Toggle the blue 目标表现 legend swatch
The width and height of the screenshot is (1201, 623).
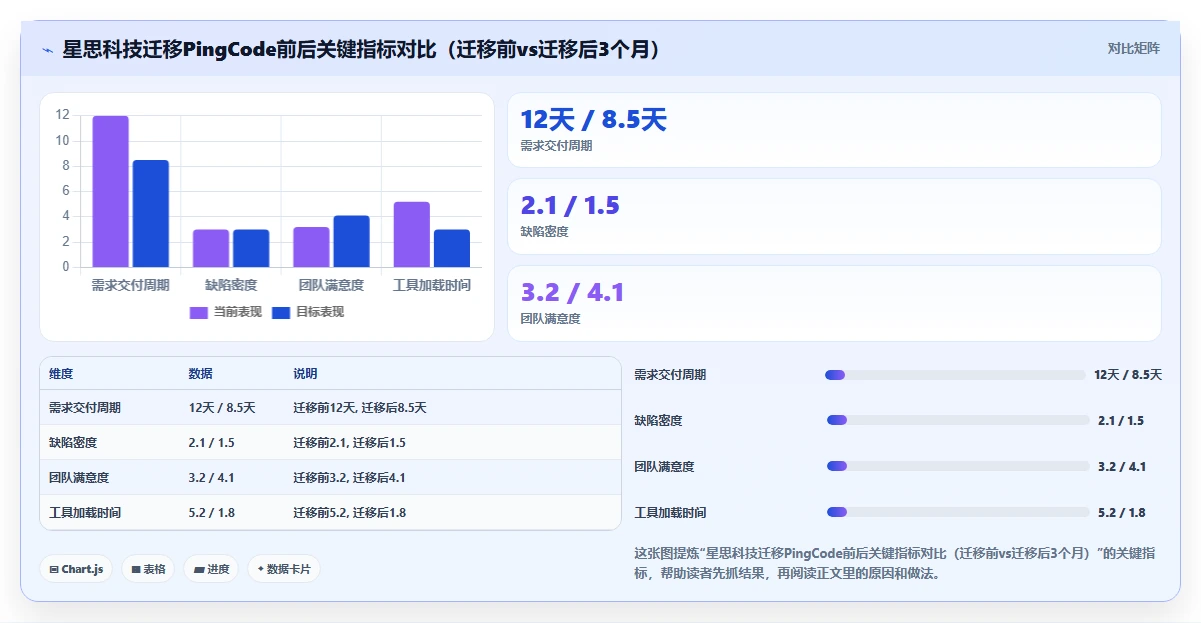pyautogui.click(x=281, y=312)
